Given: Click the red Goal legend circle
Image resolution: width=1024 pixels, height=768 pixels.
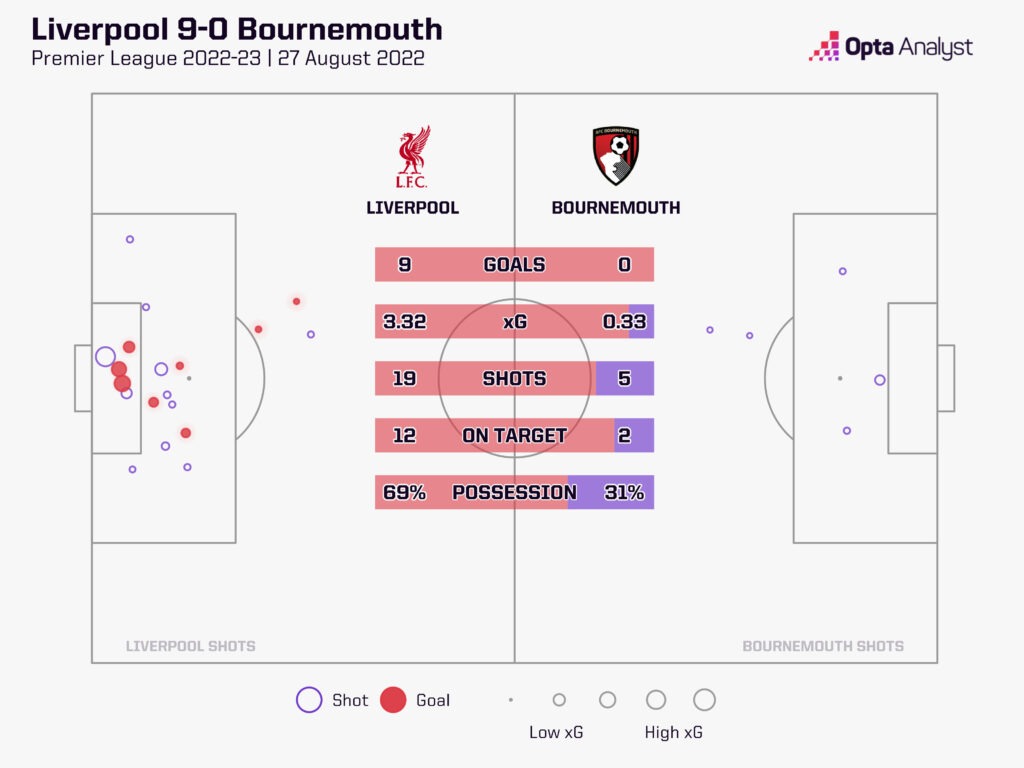Looking at the screenshot, I should click(x=393, y=700).
